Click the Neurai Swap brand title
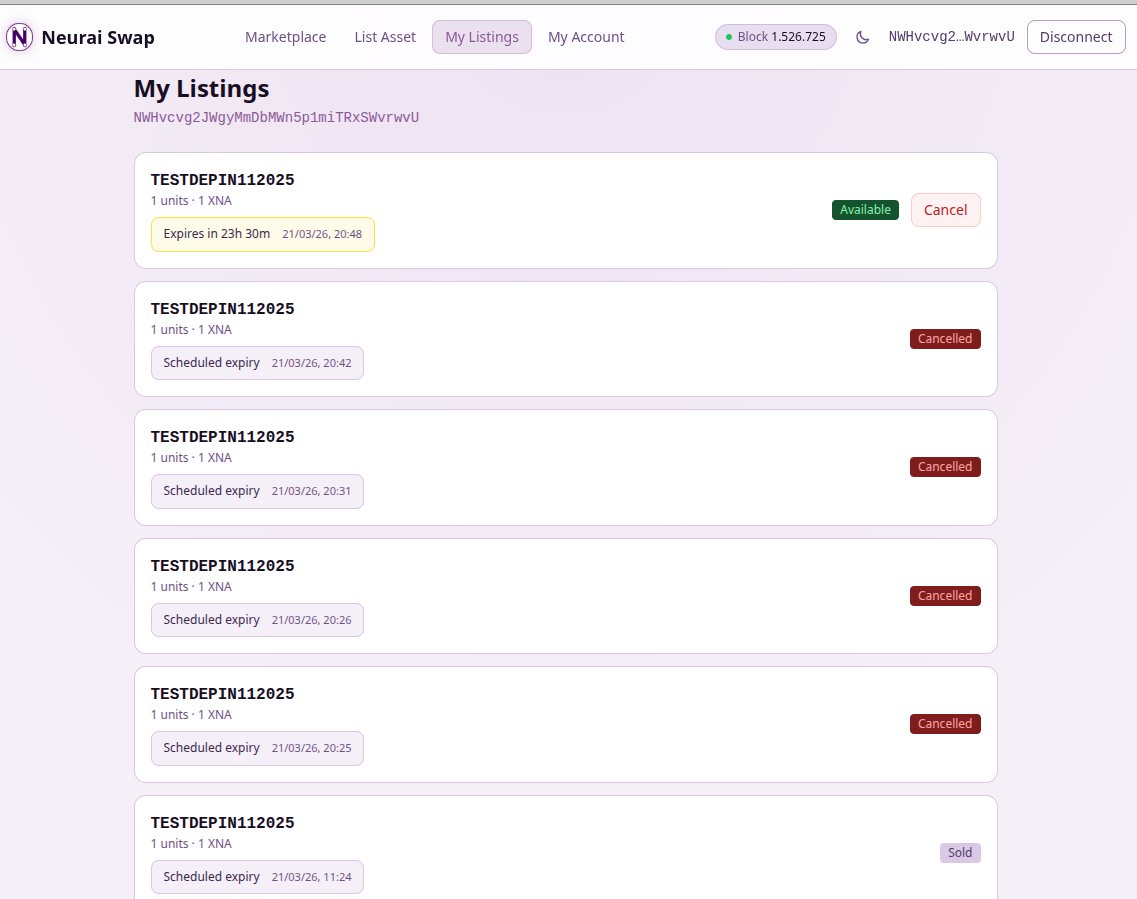1137x899 pixels. click(x=98, y=37)
